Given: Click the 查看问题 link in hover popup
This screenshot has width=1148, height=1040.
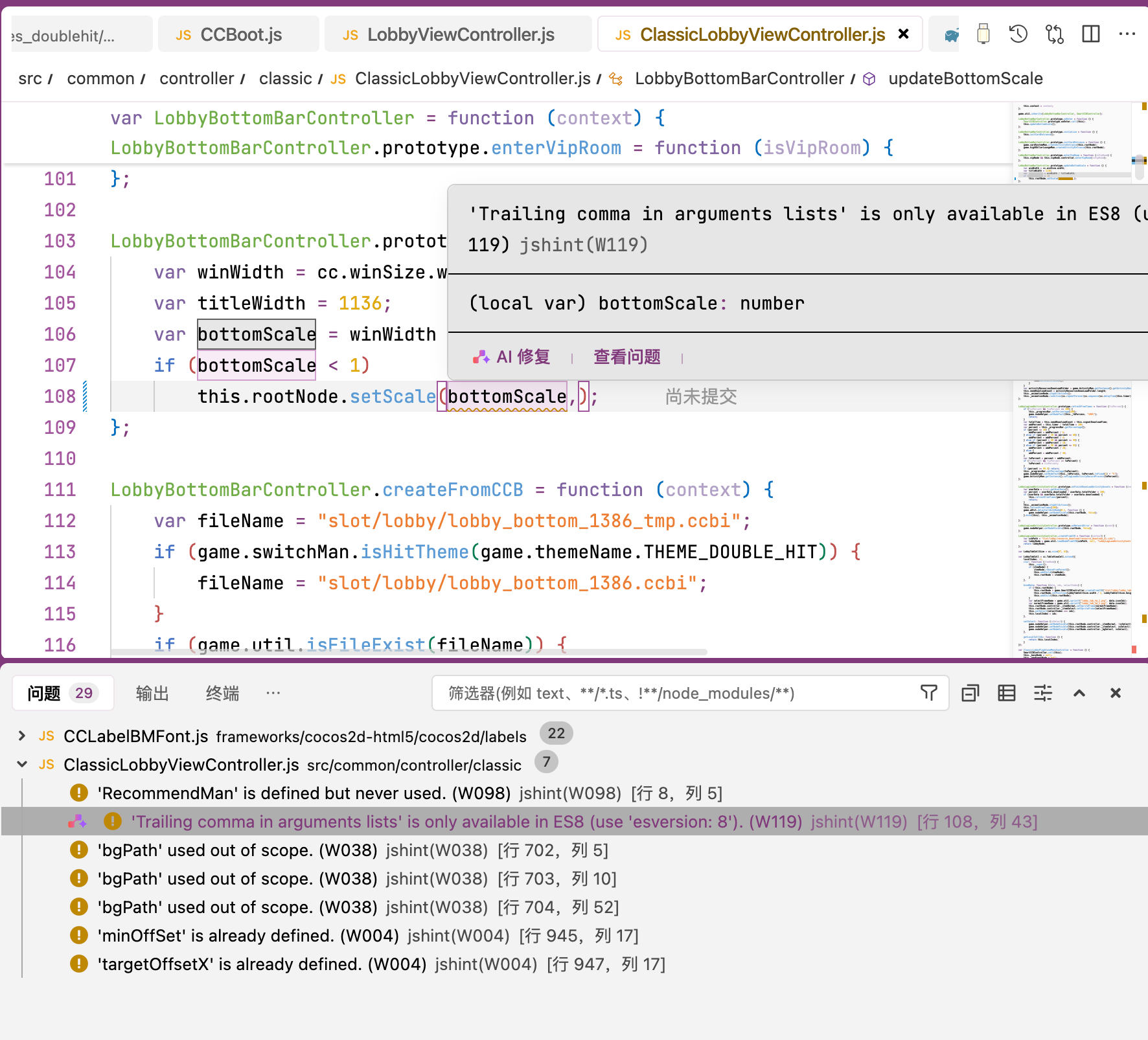Looking at the screenshot, I should click(x=626, y=357).
